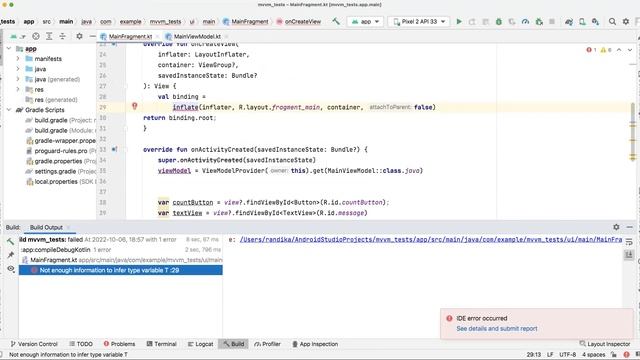The height and width of the screenshot is (360, 640).
Task: Open the Profiler tool window
Action: [x=267, y=344]
